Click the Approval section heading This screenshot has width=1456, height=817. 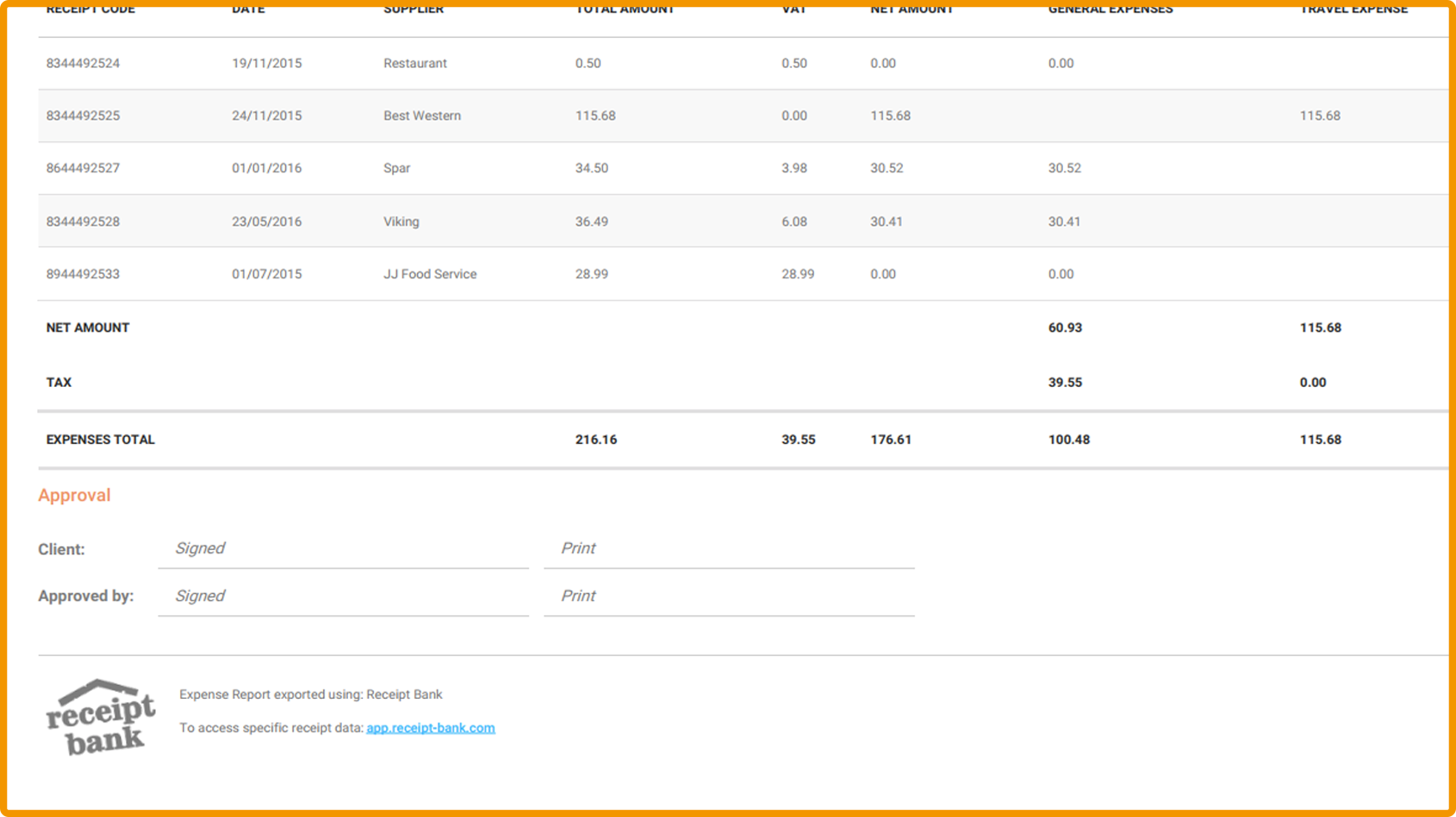74,496
